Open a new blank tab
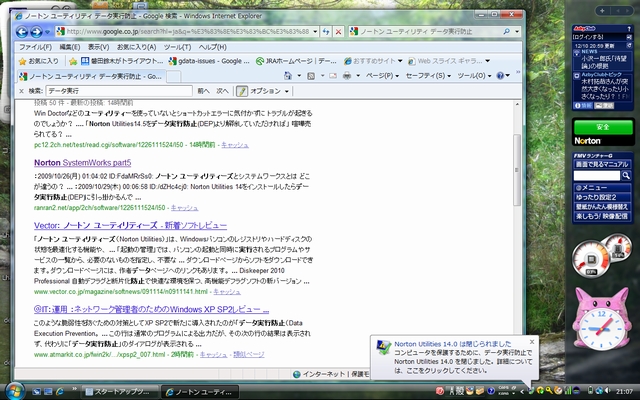This screenshot has width=640, height=400. point(173,76)
